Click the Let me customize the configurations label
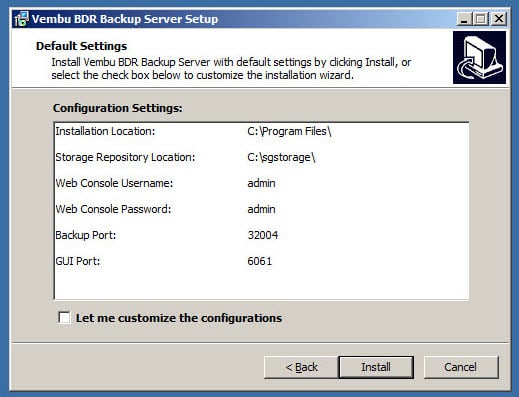 tap(179, 318)
